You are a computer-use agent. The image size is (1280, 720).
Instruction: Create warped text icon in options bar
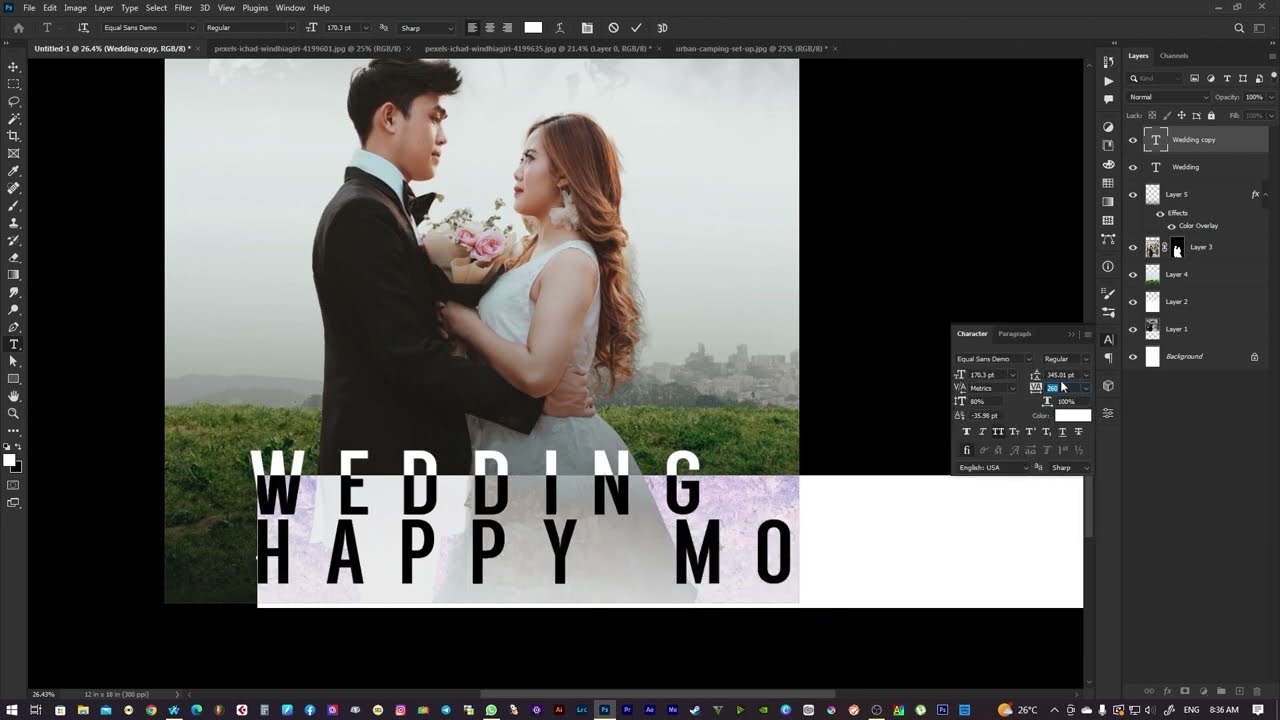pyautogui.click(x=559, y=28)
